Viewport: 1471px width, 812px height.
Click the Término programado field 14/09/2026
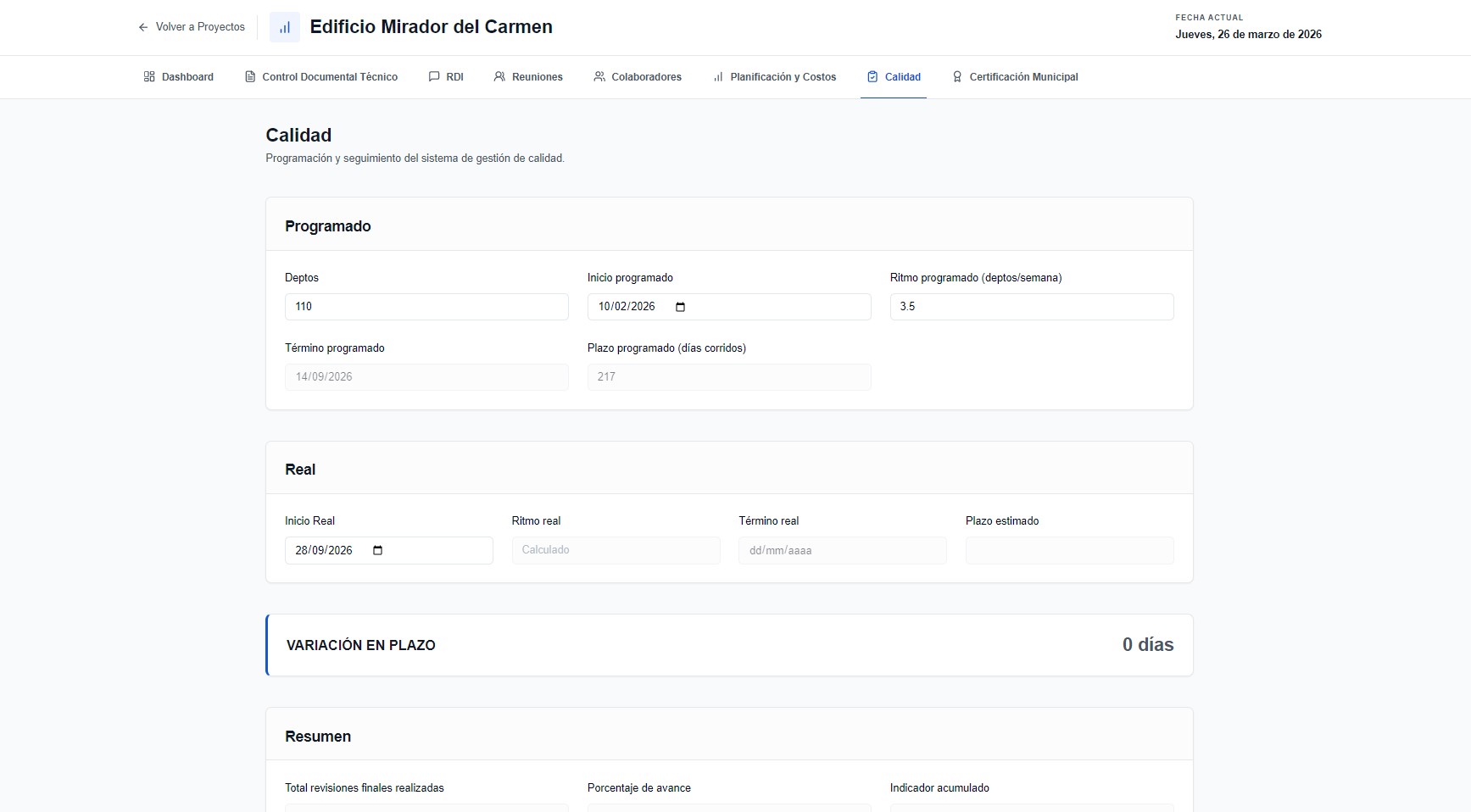point(426,377)
